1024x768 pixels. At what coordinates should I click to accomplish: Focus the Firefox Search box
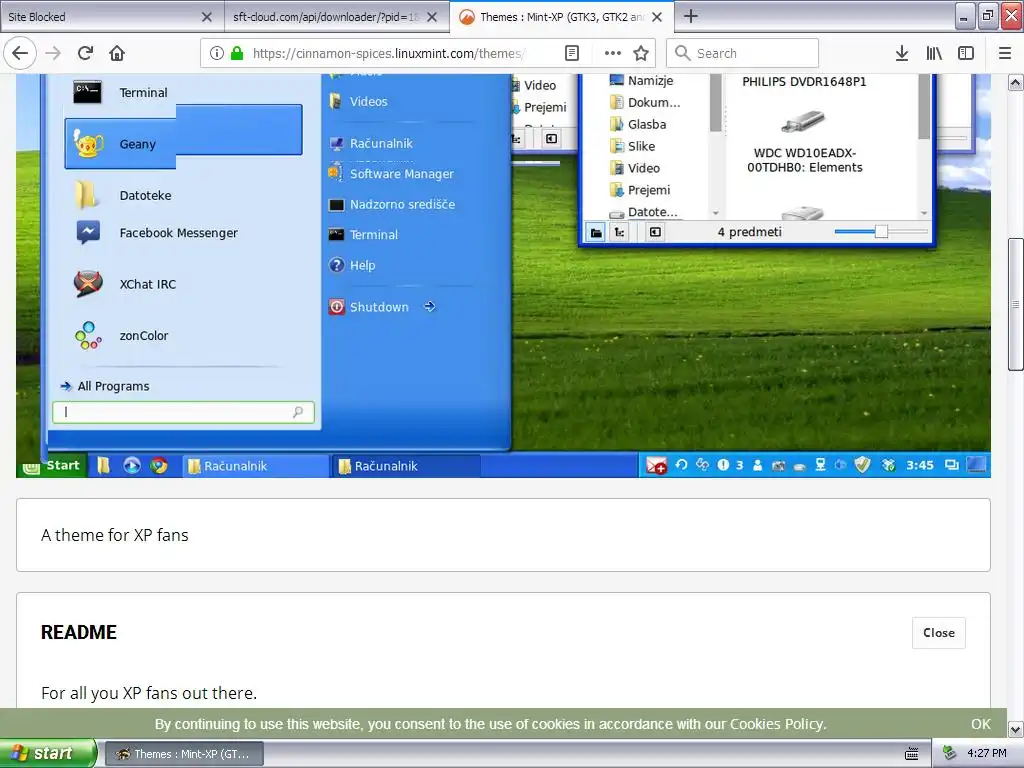coord(743,53)
